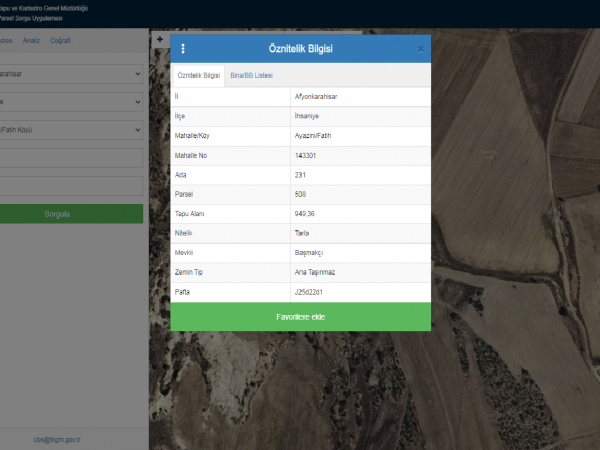The height and width of the screenshot is (450, 600).
Task: Select the Ayazini/Fatih value cell
Action: pyautogui.click(x=360, y=136)
